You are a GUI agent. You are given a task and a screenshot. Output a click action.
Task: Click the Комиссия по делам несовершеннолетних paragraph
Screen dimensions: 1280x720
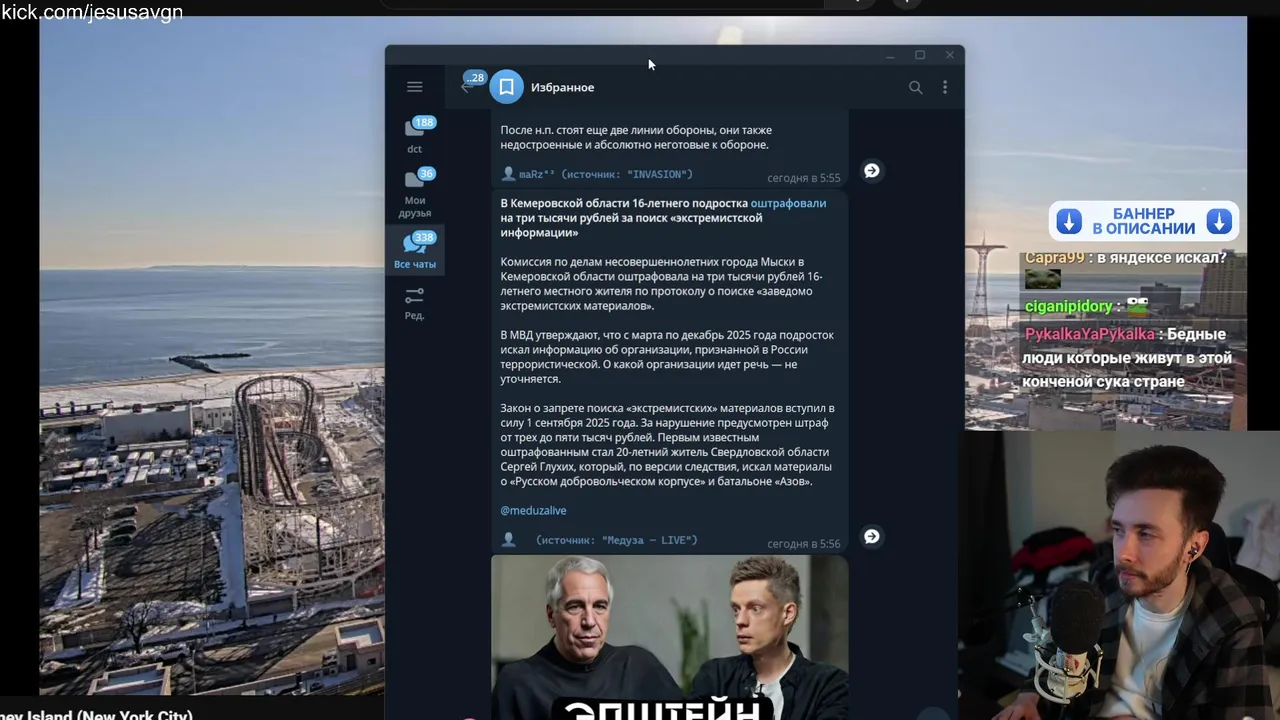[662, 284]
